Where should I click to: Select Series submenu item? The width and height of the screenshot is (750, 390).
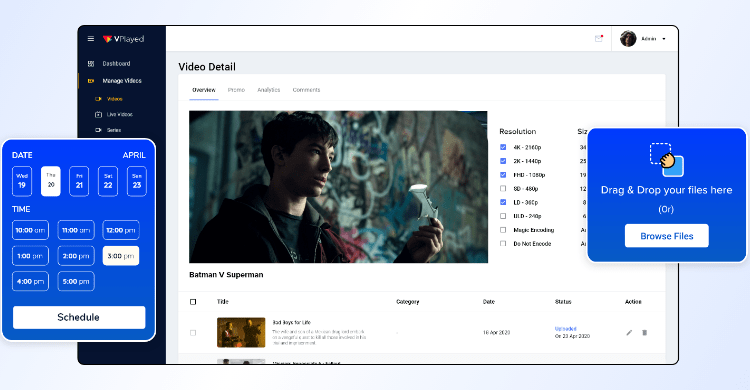point(114,130)
